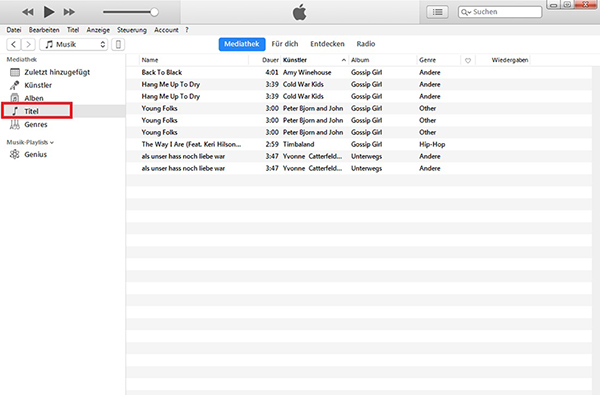Click the Genres guitars icon

[15, 124]
